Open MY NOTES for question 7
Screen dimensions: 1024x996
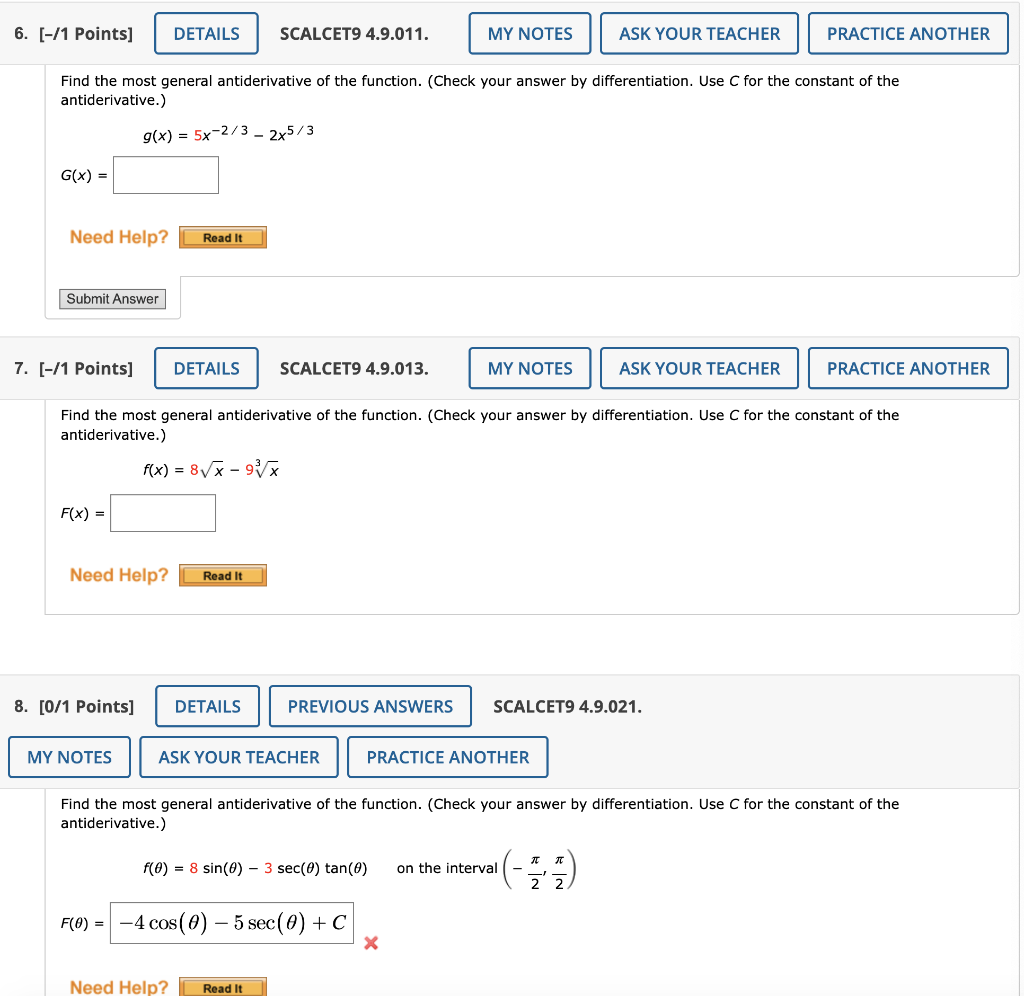529,368
